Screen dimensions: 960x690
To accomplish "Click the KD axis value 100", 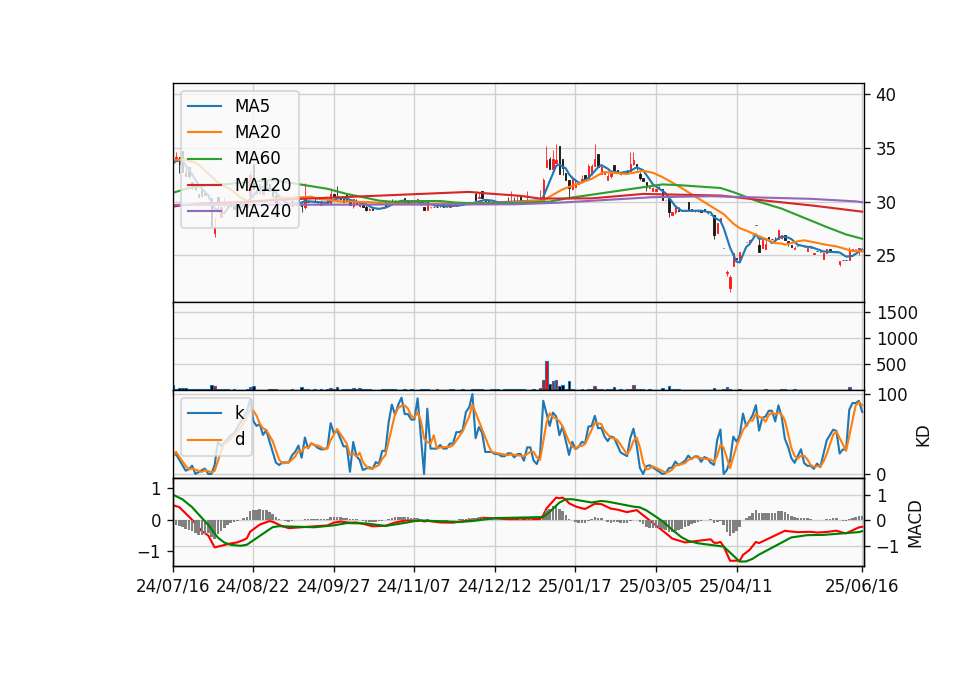I will pos(891,395).
